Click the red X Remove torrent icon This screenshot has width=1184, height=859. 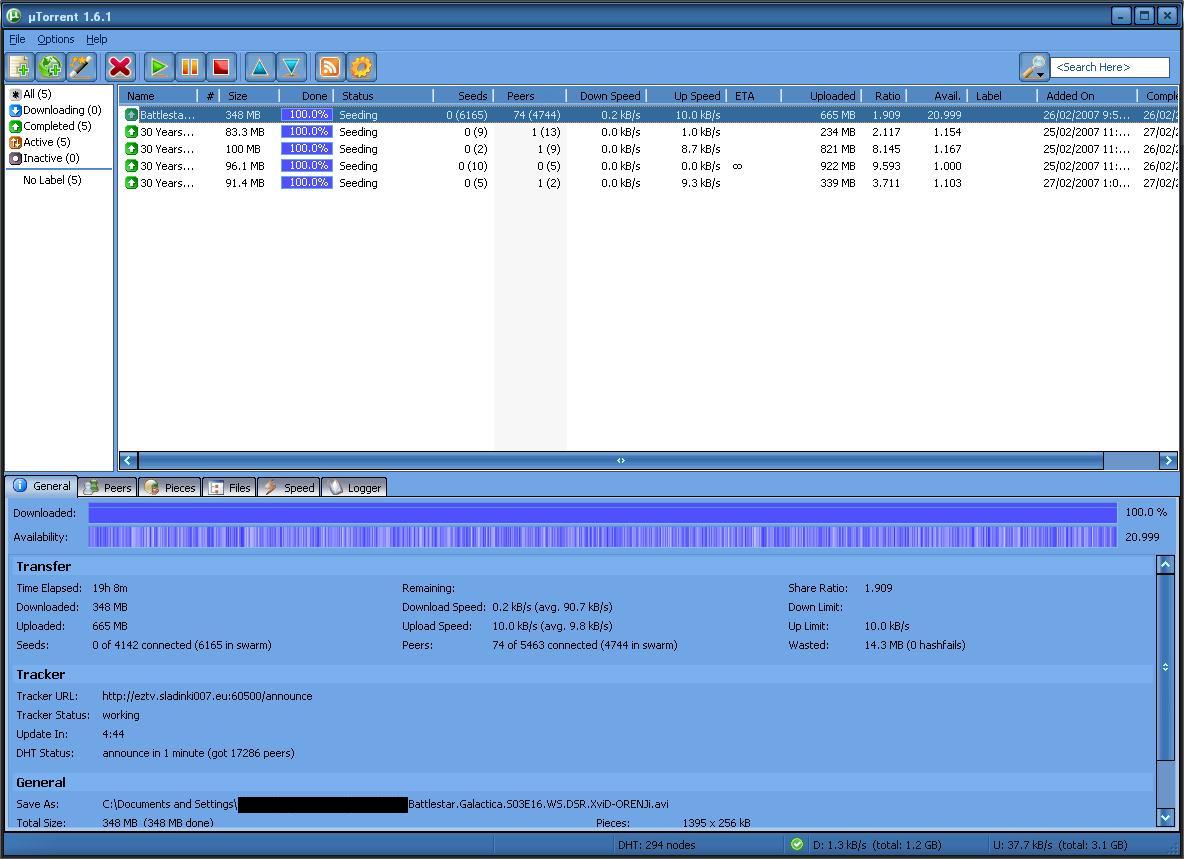(x=119, y=67)
